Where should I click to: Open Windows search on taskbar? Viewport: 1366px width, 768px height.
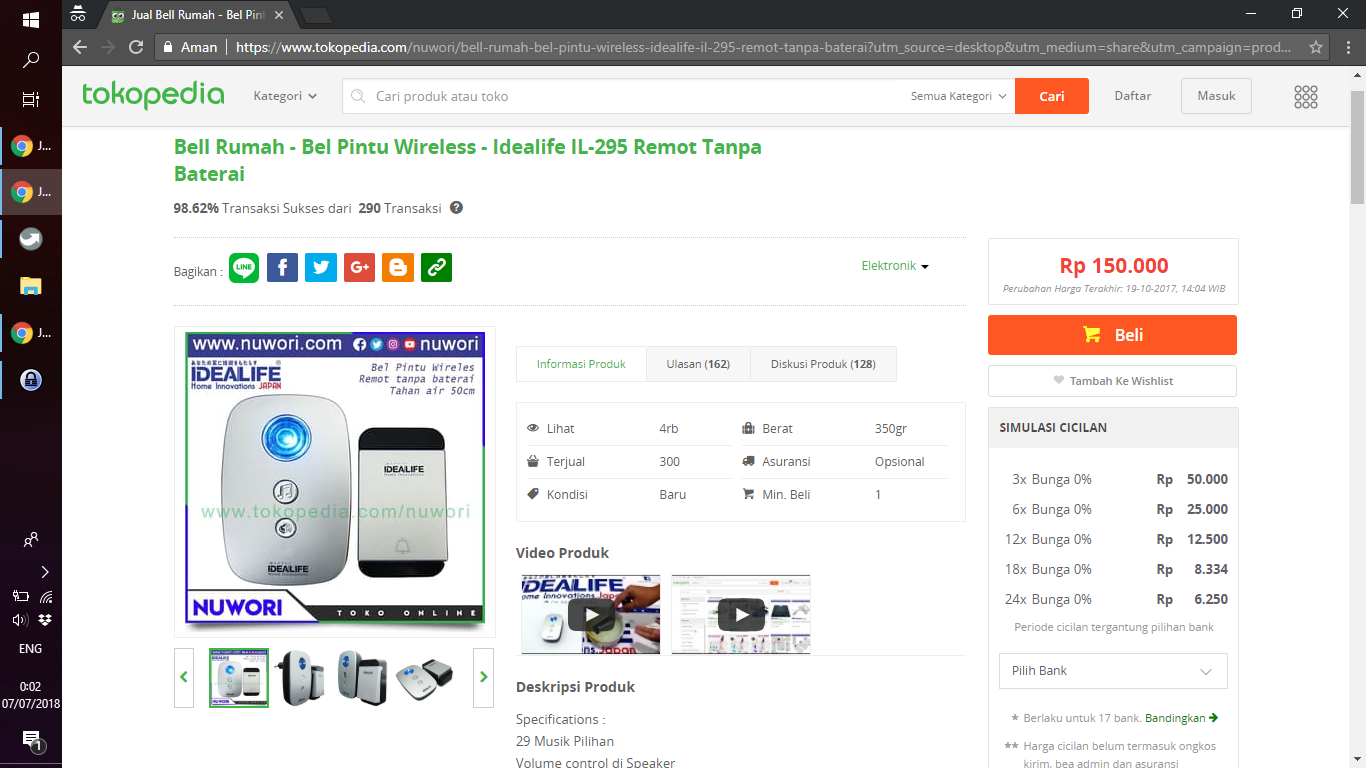pyautogui.click(x=30, y=59)
